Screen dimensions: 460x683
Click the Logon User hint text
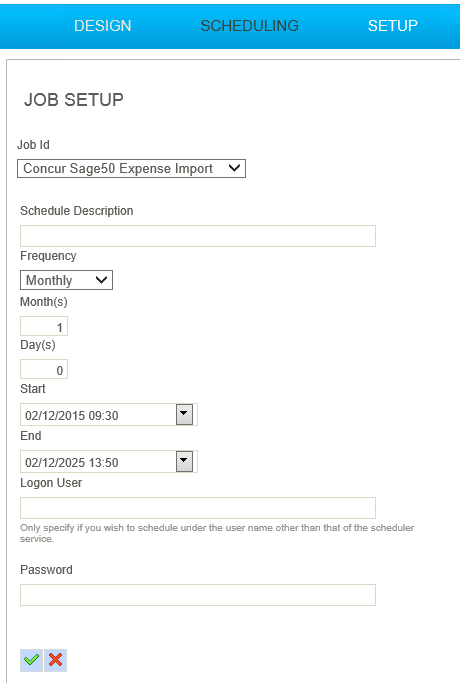[217, 533]
